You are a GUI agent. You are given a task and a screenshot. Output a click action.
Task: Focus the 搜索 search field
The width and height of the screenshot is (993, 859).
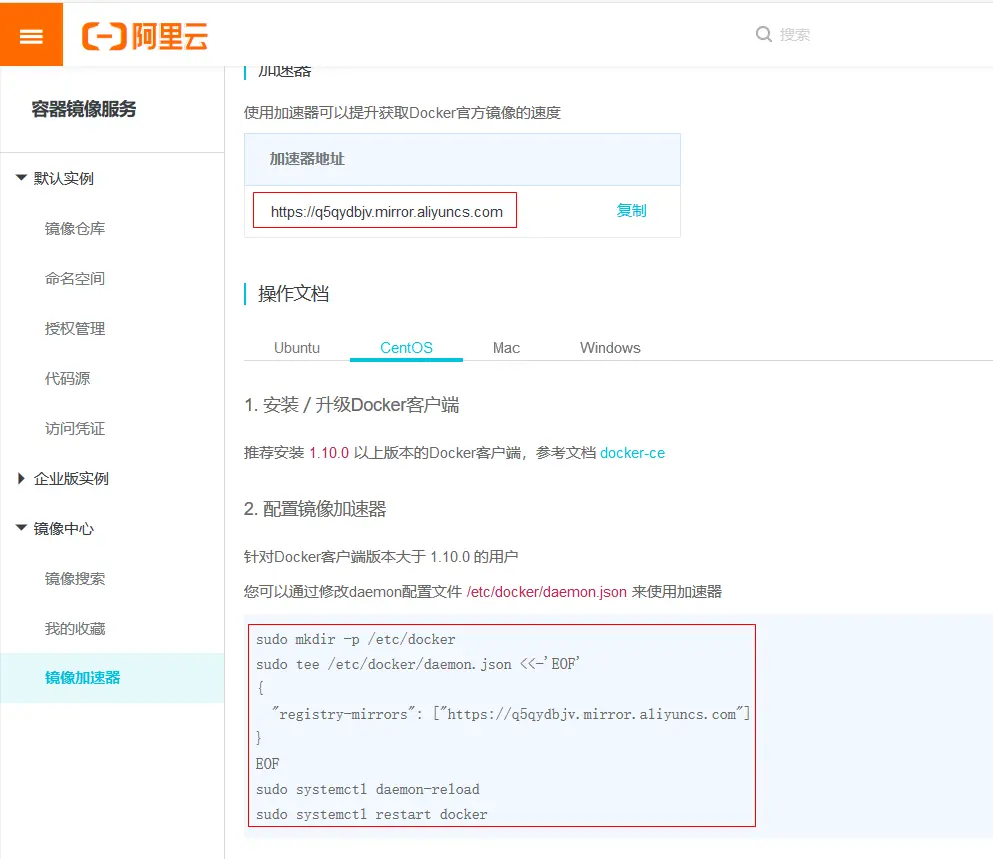(795, 34)
